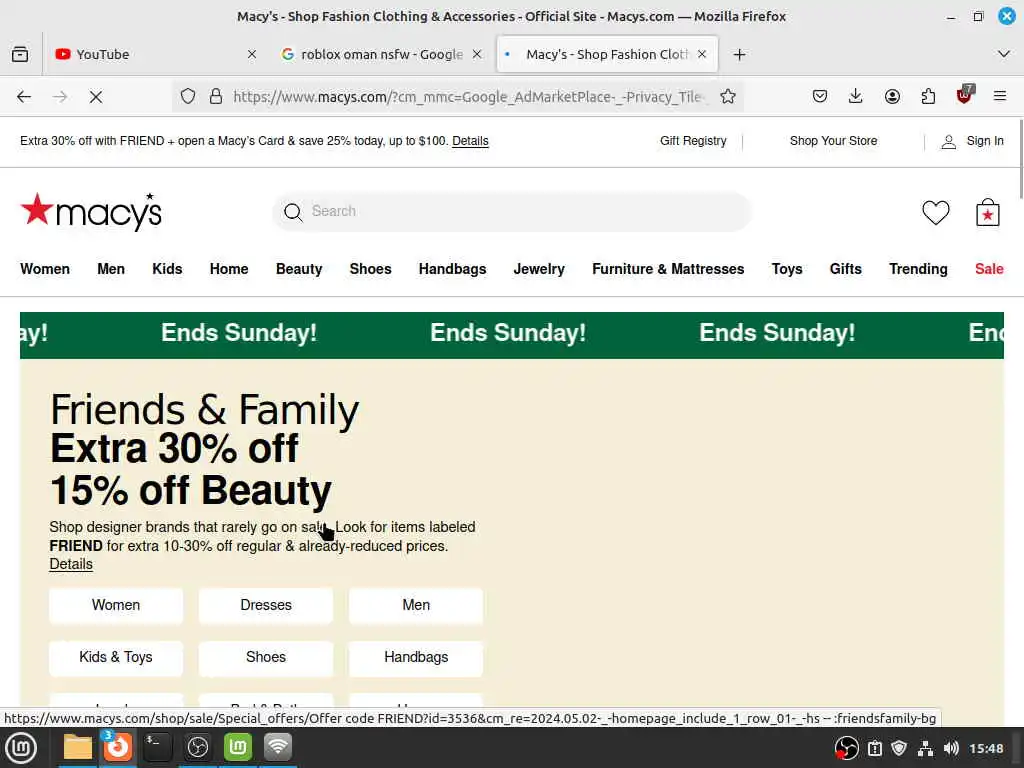Close the YouTube tab
The image size is (1024, 768).
(x=251, y=54)
